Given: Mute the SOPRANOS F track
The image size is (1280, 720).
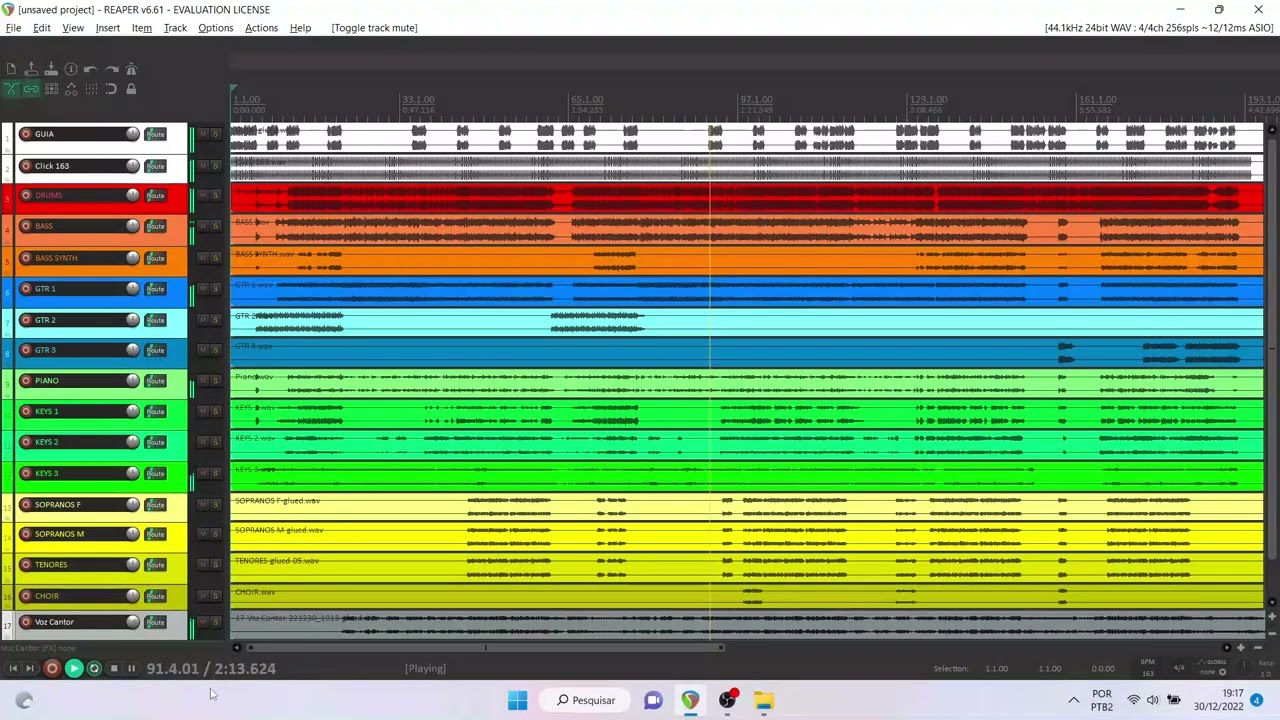Looking at the screenshot, I should click(x=203, y=504).
